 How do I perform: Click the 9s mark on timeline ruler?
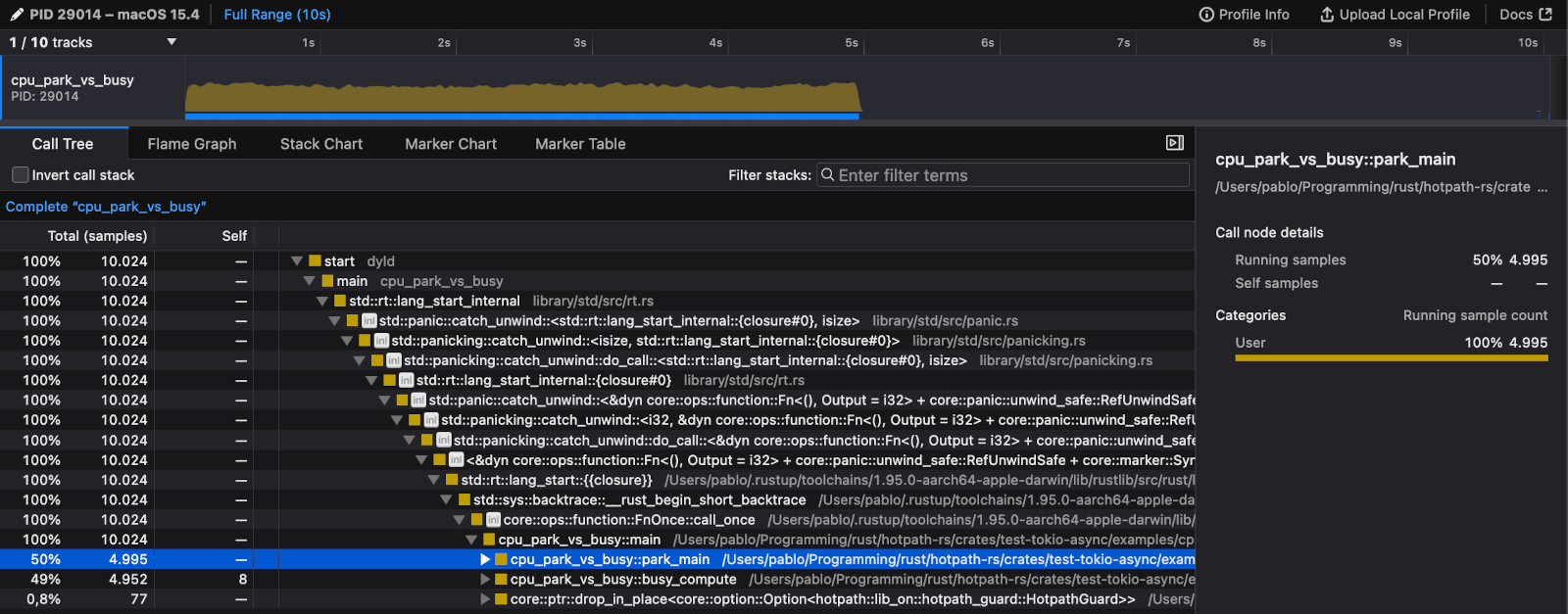[x=1395, y=43]
